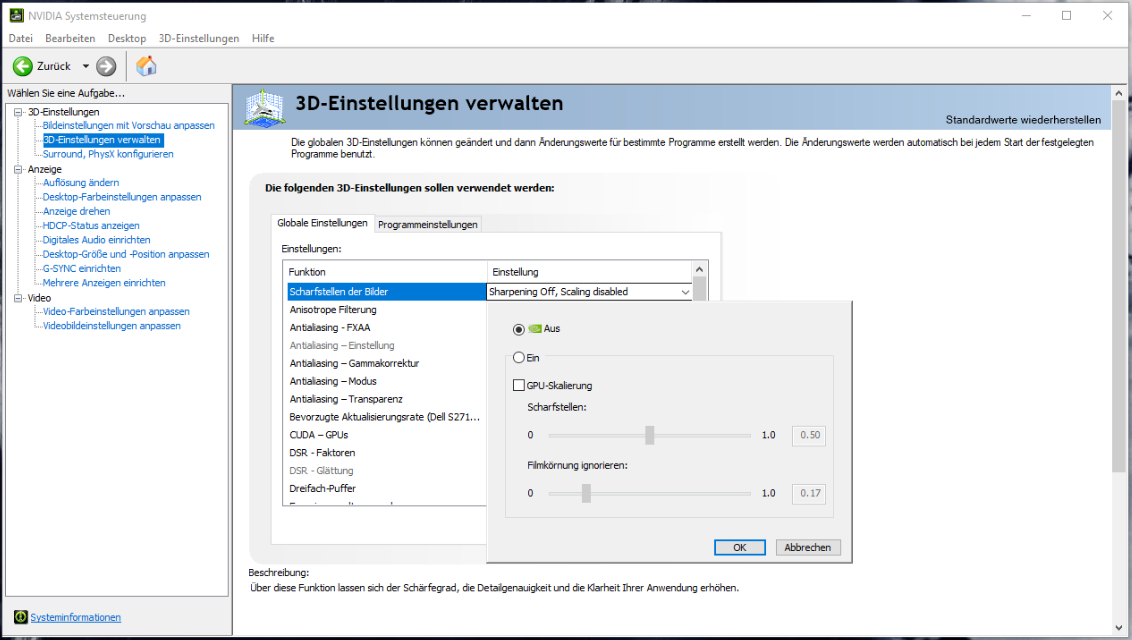Screen dimensions: 1132x640
Task: Open the 3D-Einstellungen menu
Action: [x=199, y=38]
